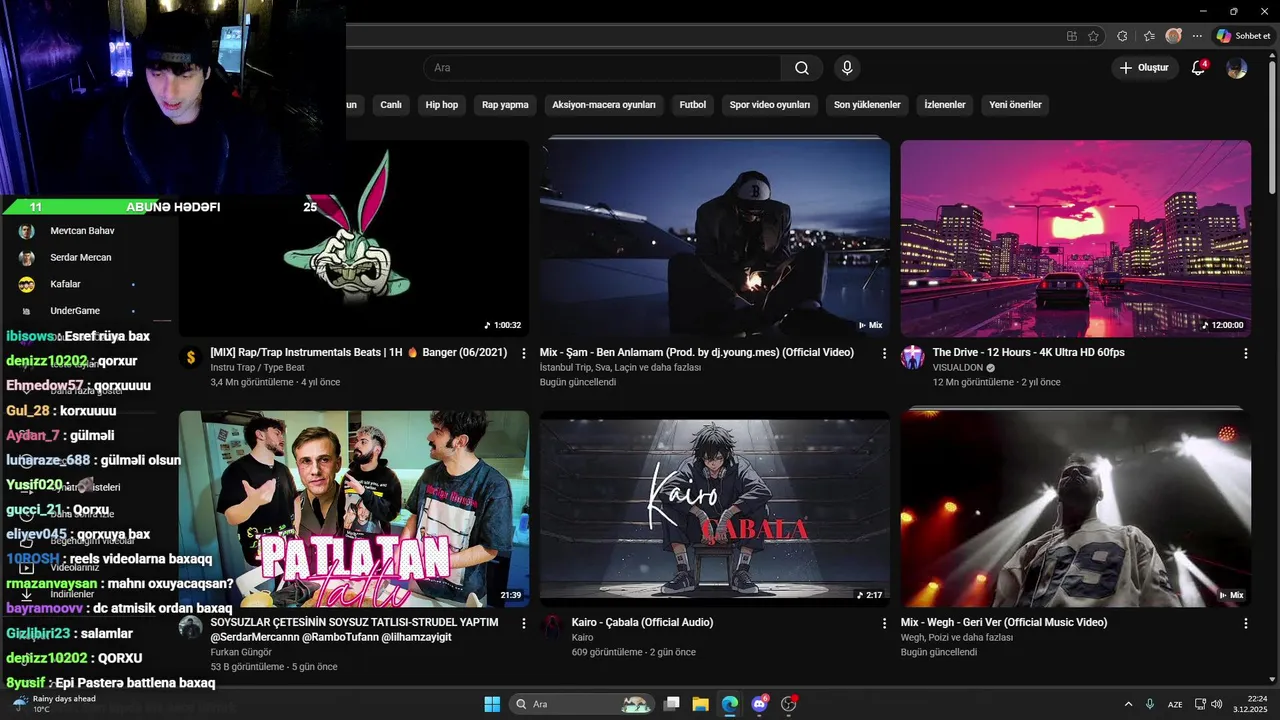Open the YouTube account avatar menu

tap(1237, 68)
